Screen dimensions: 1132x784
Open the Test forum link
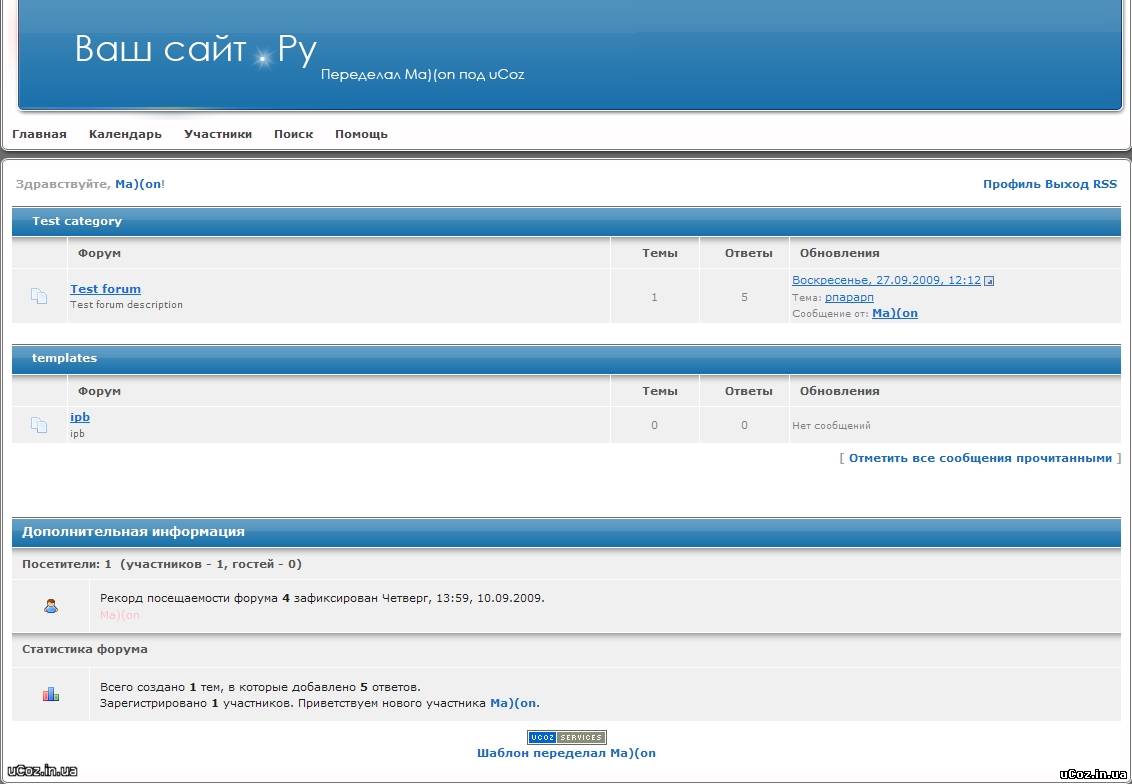pos(105,289)
